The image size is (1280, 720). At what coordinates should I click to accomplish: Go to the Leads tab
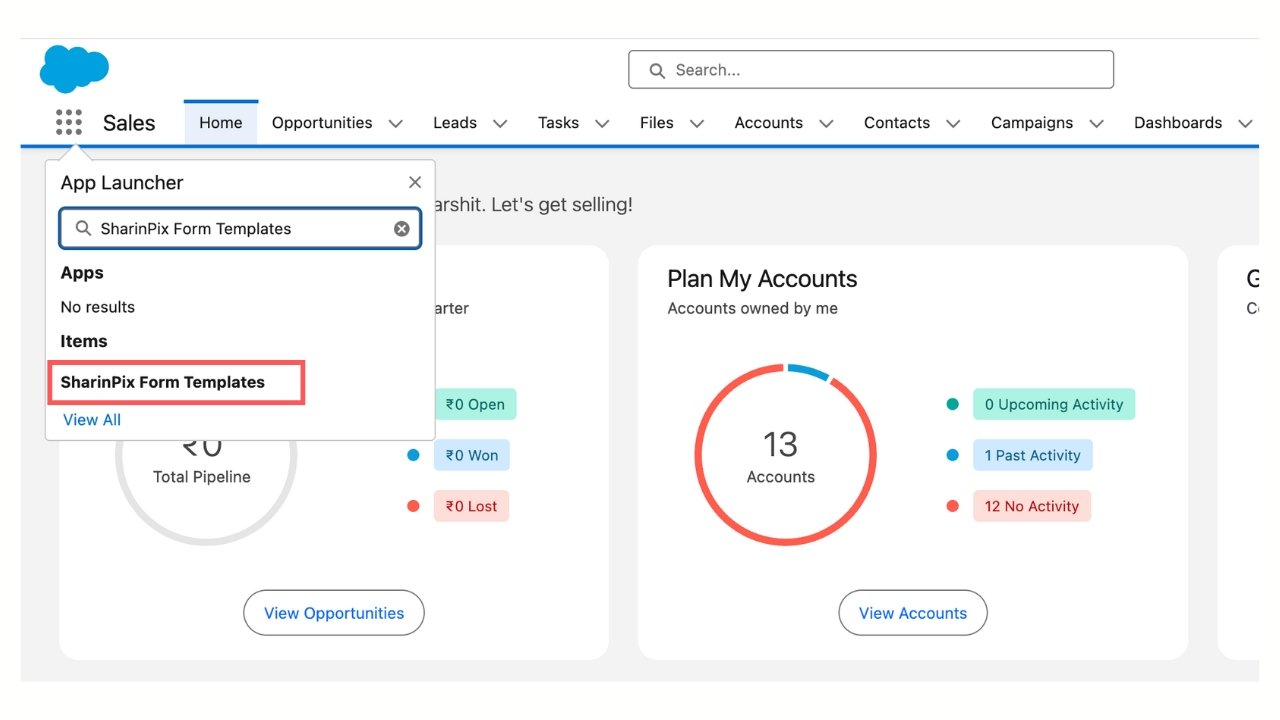(x=454, y=123)
